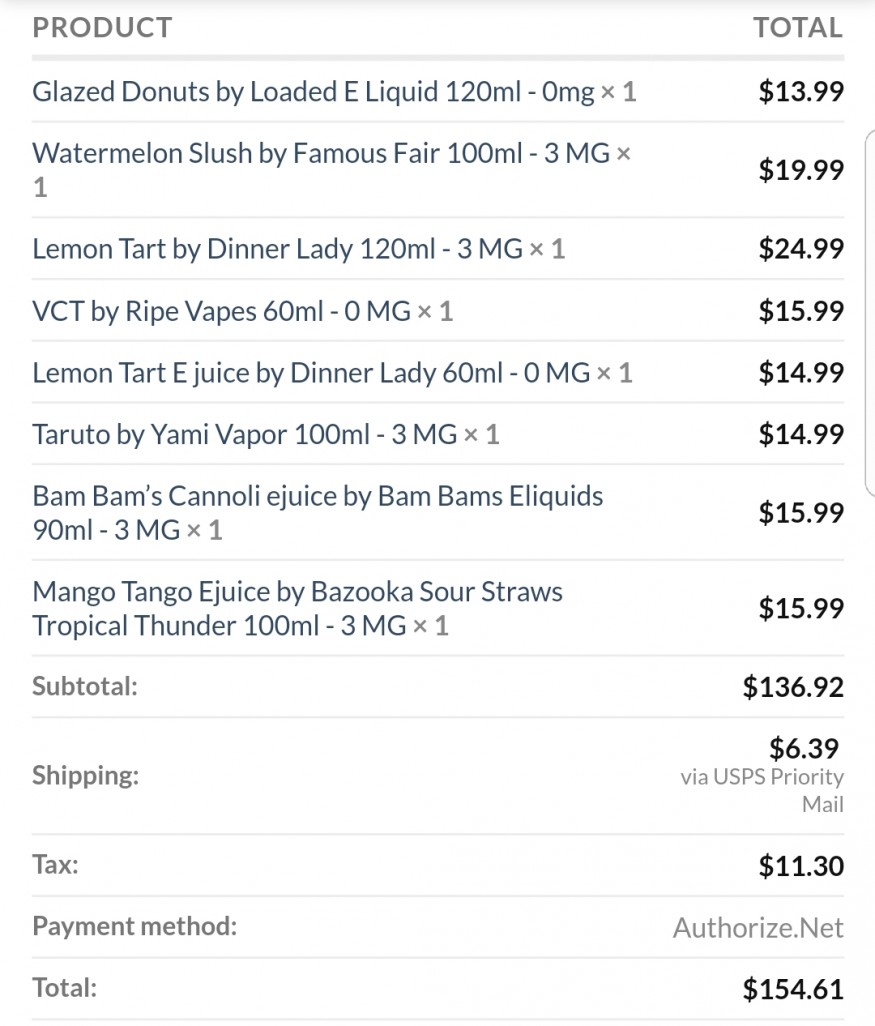The image size is (875, 1026).
Task: Open the VCT by Ripe Vapes product
Action: pyautogui.click(x=221, y=311)
